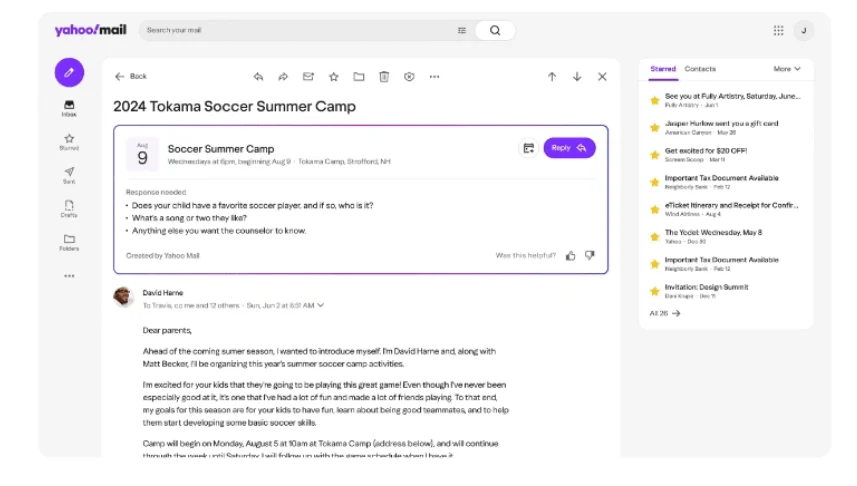Click the forward arrow icon in toolbar
This screenshot has width=857, height=486.
coord(283,77)
